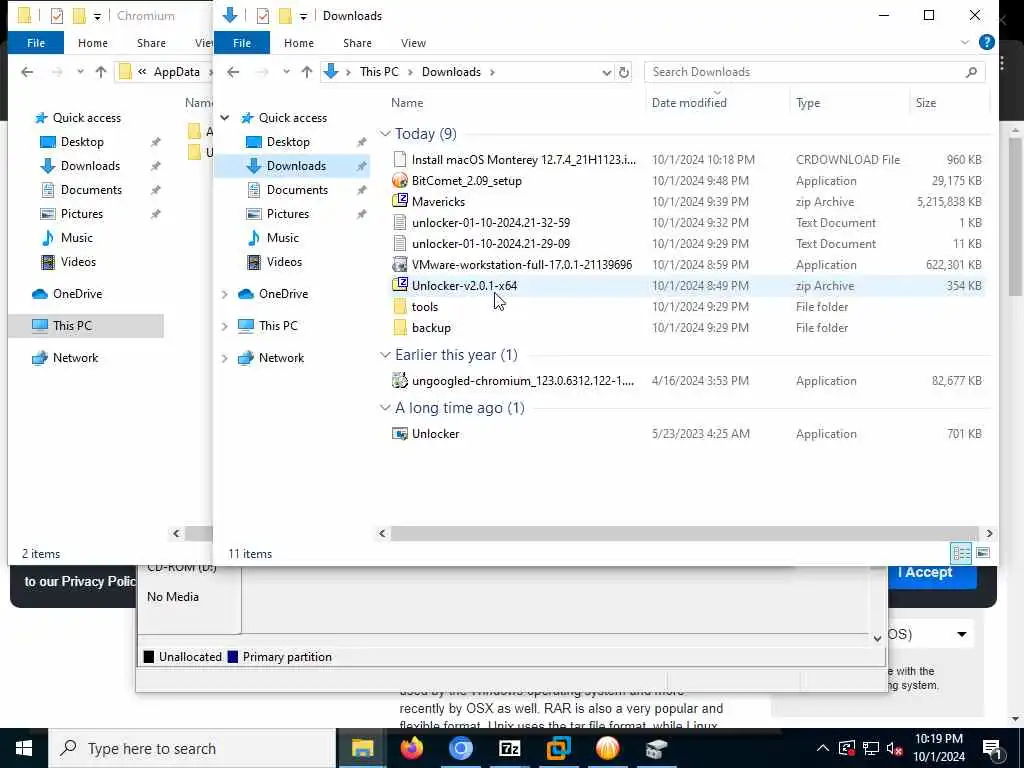Open the Home tab in Downloads window
Viewport: 1024px width, 768px height.
pos(298,42)
